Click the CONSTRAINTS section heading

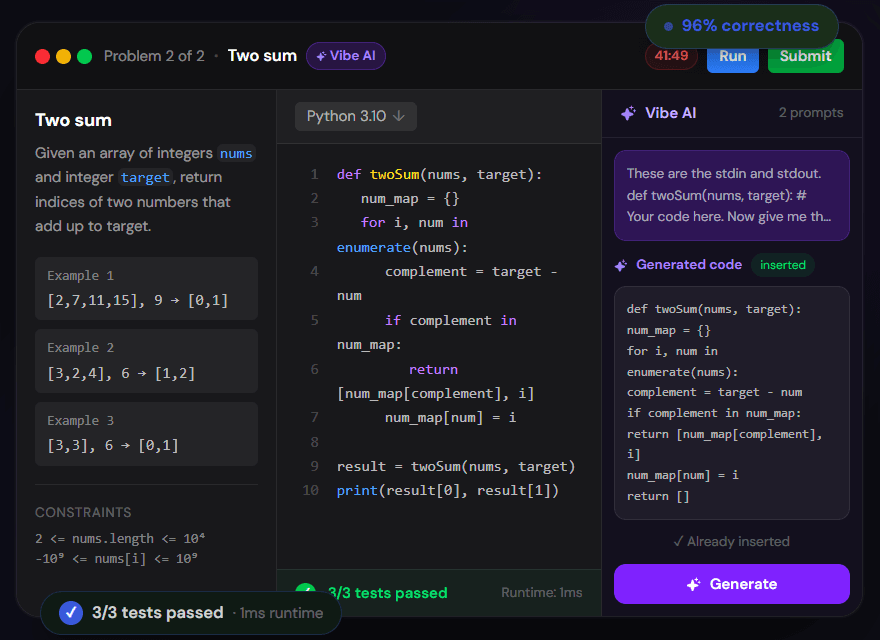click(x=83, y=513)
